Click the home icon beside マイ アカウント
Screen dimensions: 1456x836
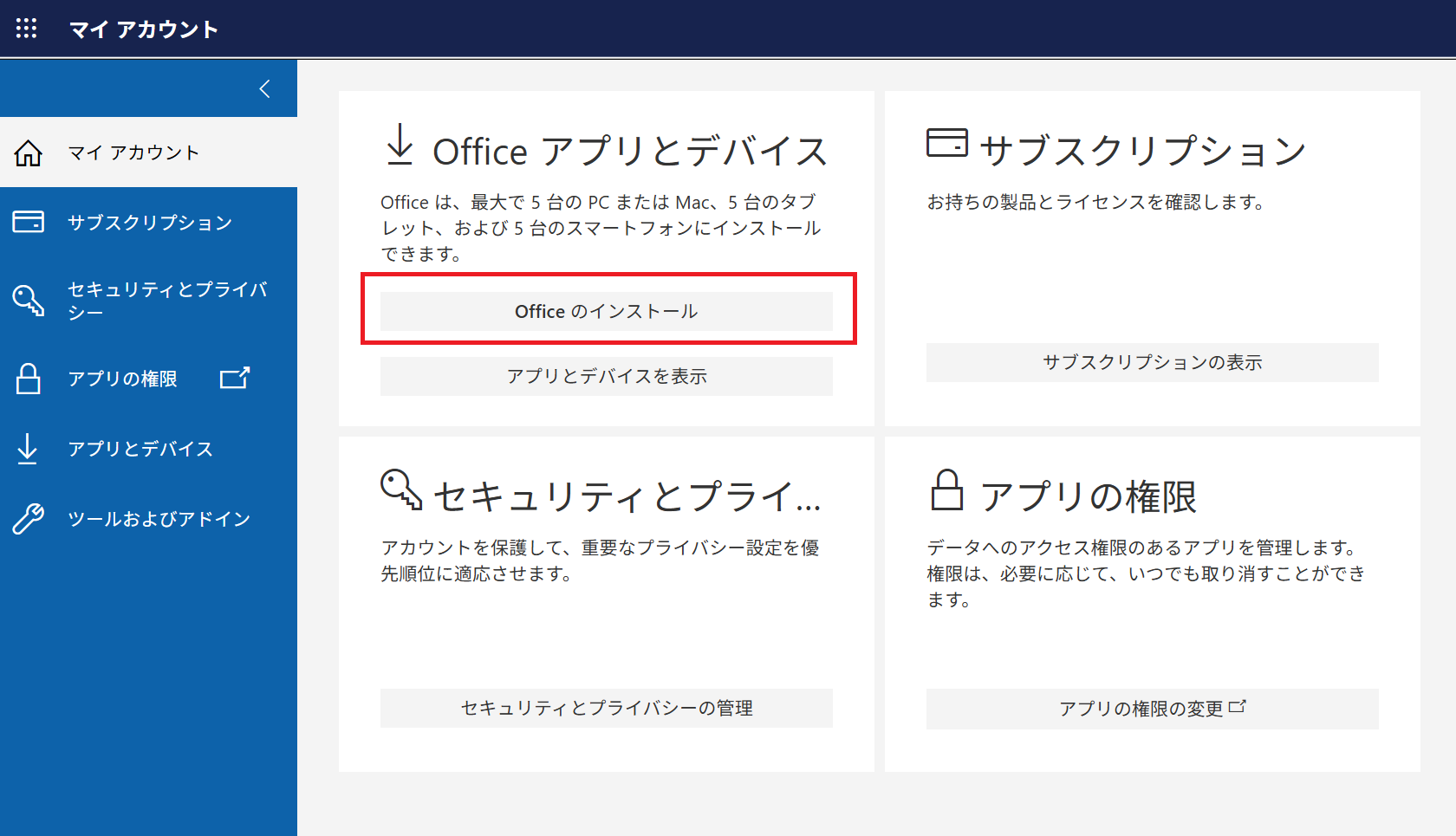(28, 152)
